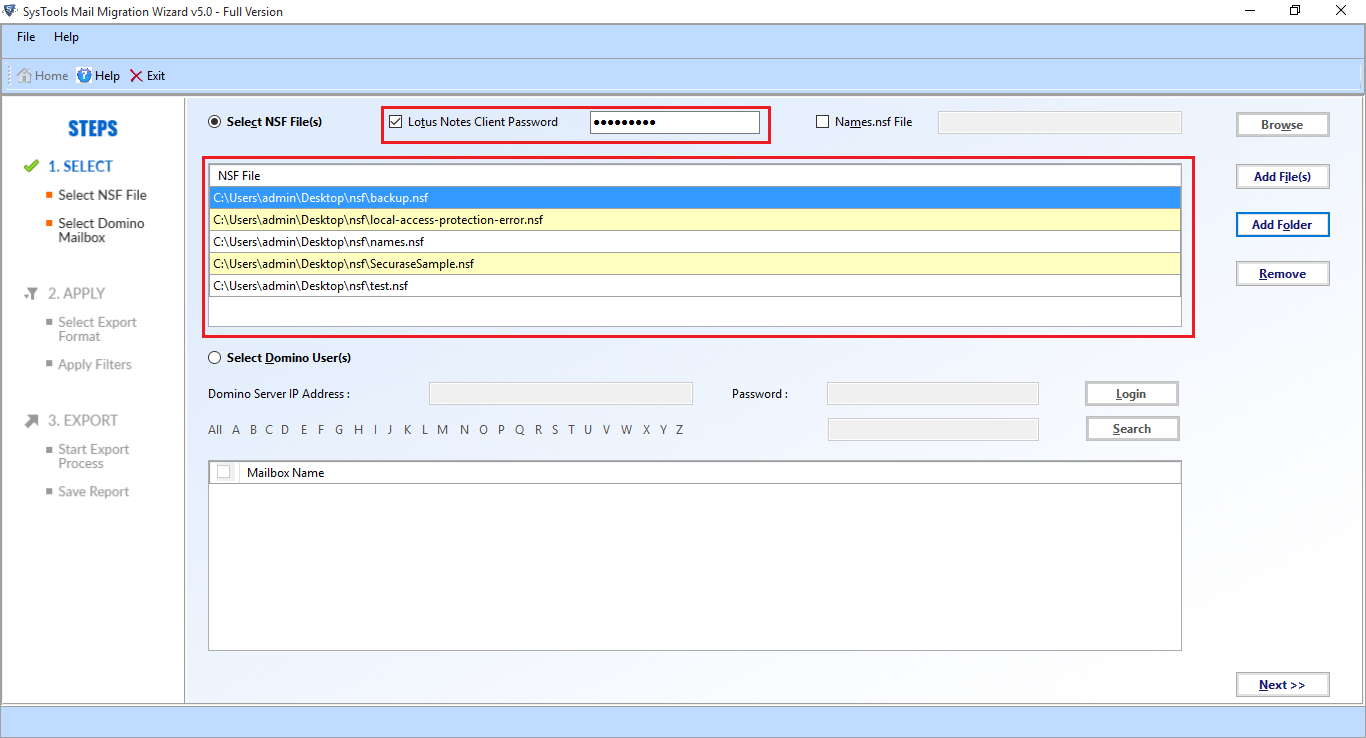The height and width of the screenshot is (738, 1366).
Task: Filter mailboxes by letter D
Action: 285,430
